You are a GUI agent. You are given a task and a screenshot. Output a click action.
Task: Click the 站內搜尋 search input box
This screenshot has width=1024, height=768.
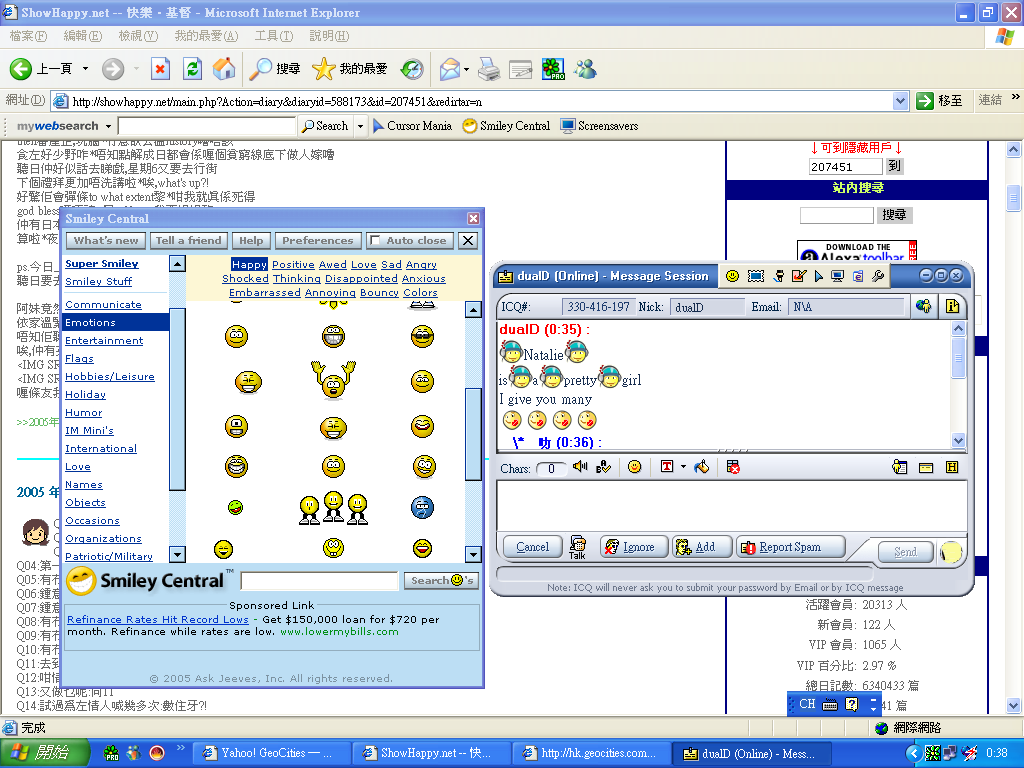click(837, 215)
